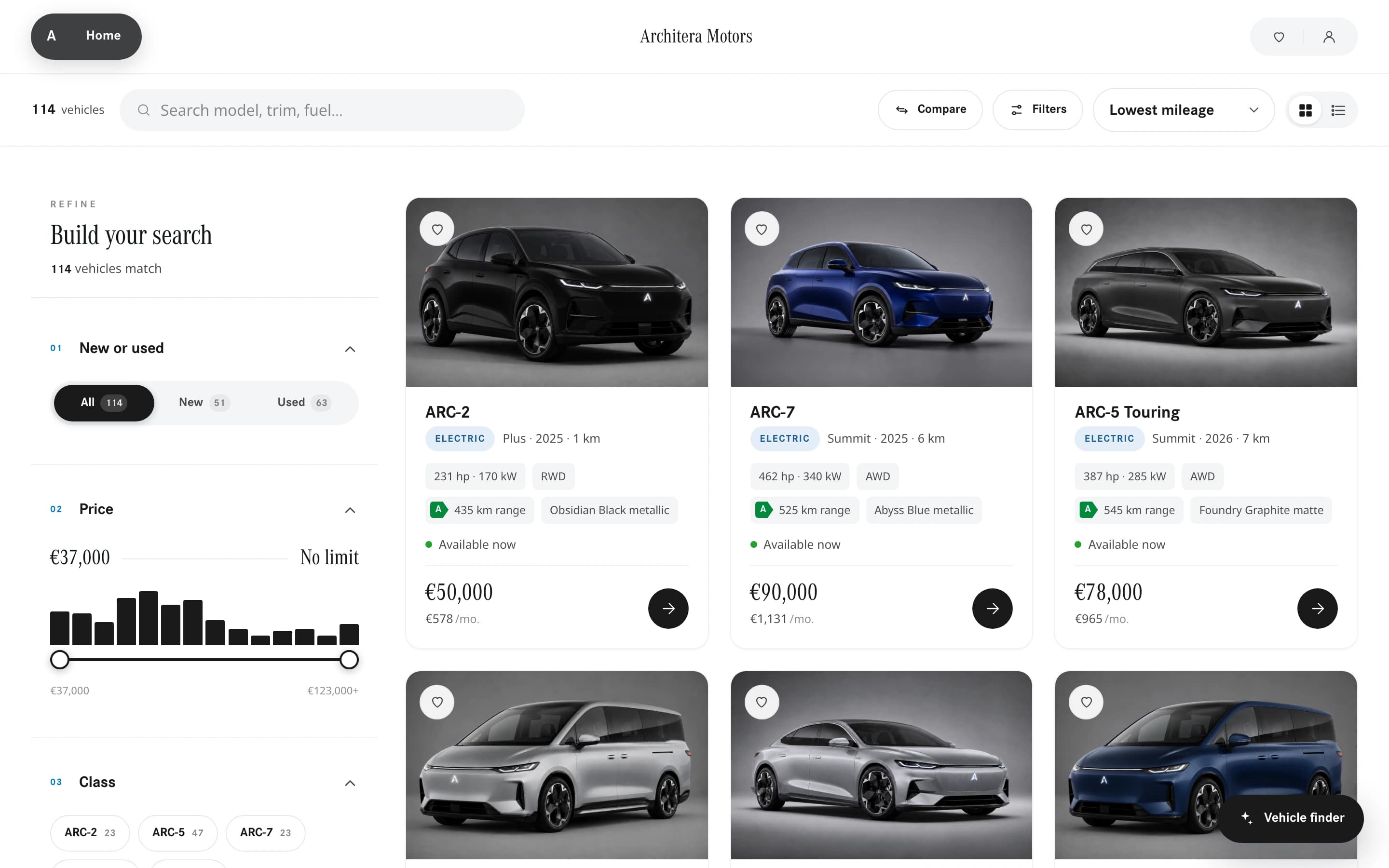Toggle ARC-7 class chip
Viewport: 1389px width, 868px height.
tap(266, 833)
